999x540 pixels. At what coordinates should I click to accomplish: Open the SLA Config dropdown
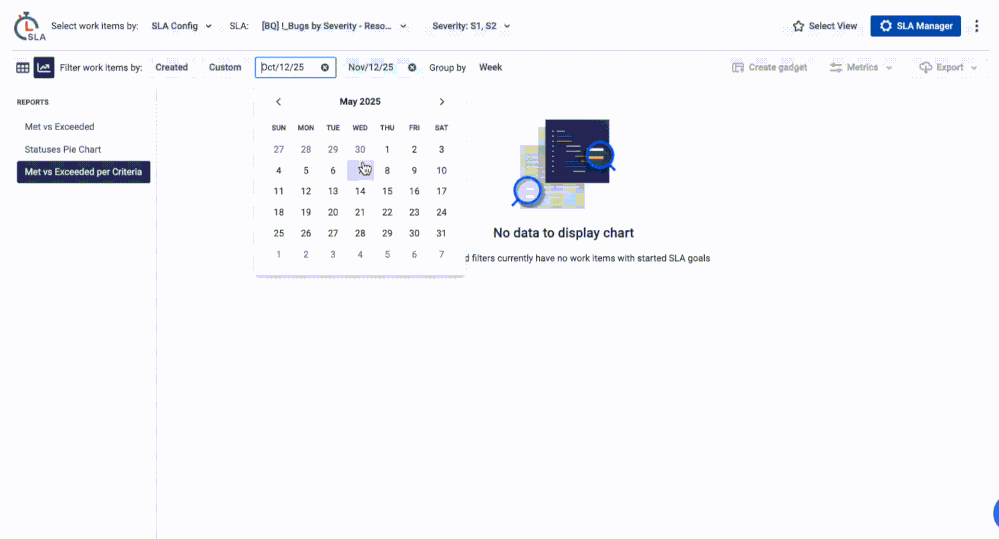tap(182, 26)
